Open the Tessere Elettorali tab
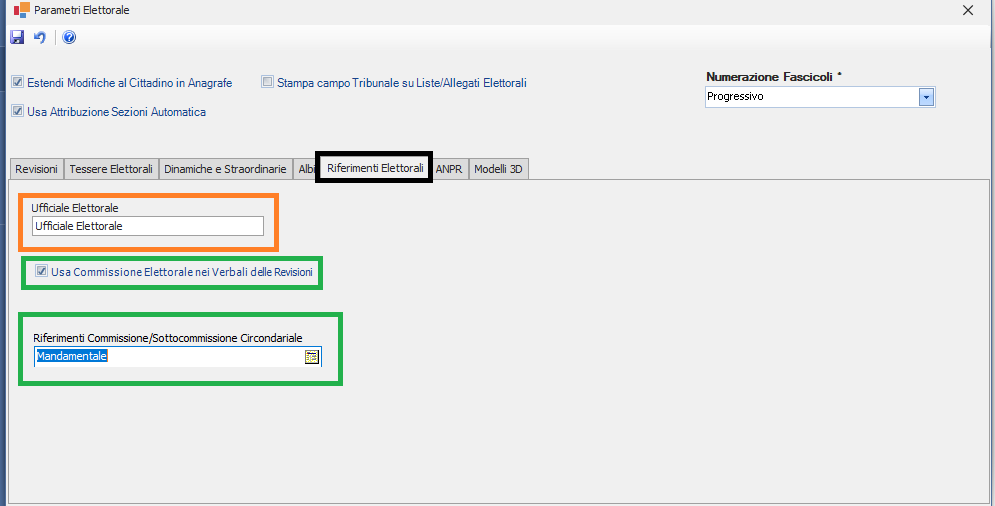Viewport: 995px width, 506px height. pos(110,169)
